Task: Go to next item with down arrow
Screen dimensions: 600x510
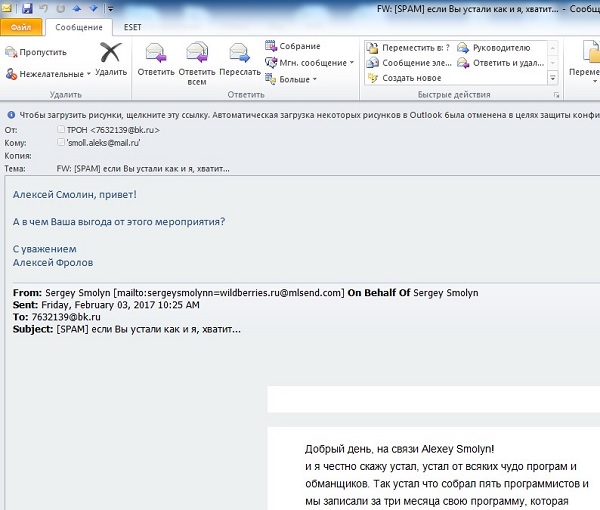Action: (94, 8)
